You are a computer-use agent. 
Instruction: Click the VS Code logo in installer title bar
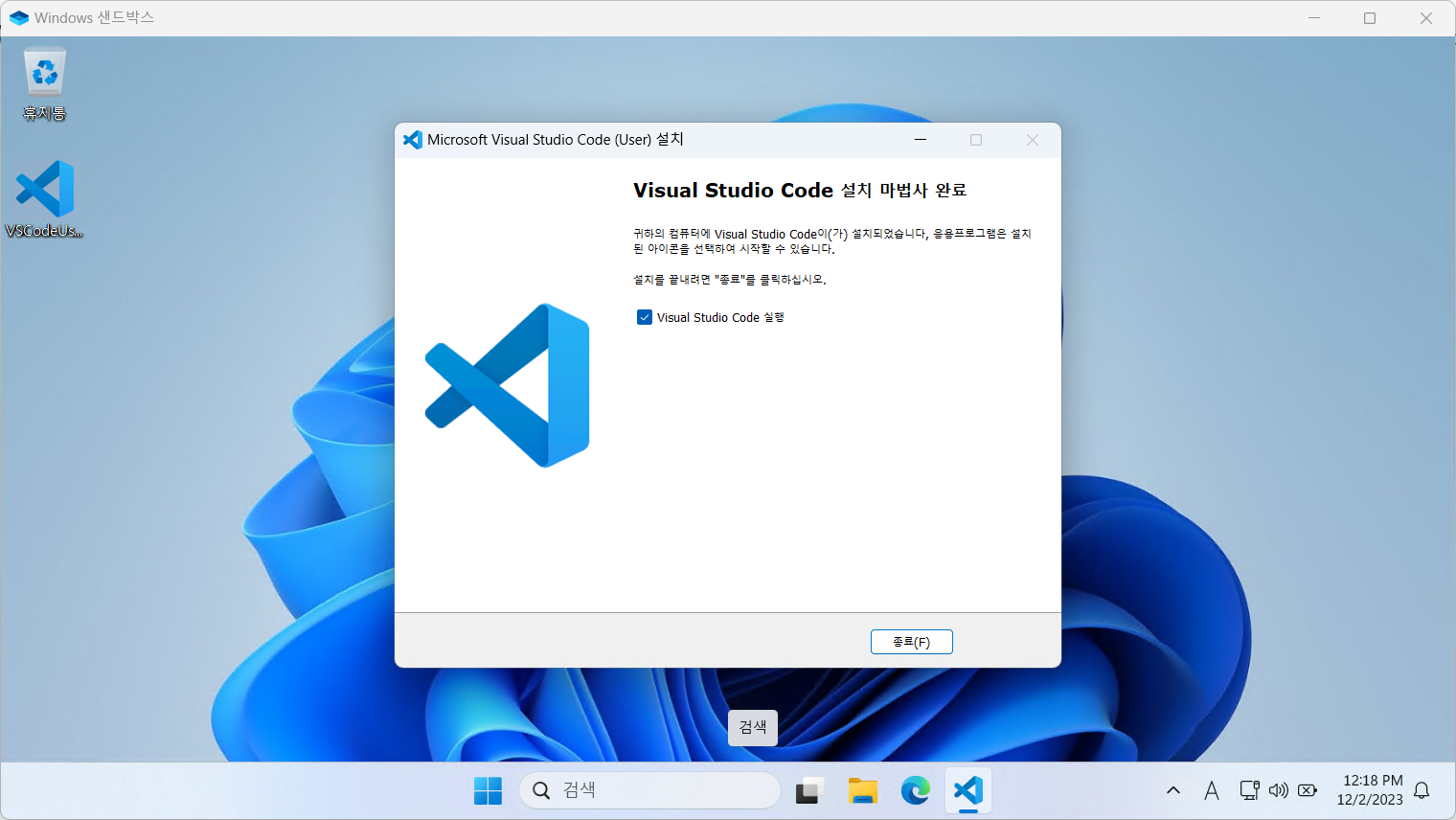point(413,140)
